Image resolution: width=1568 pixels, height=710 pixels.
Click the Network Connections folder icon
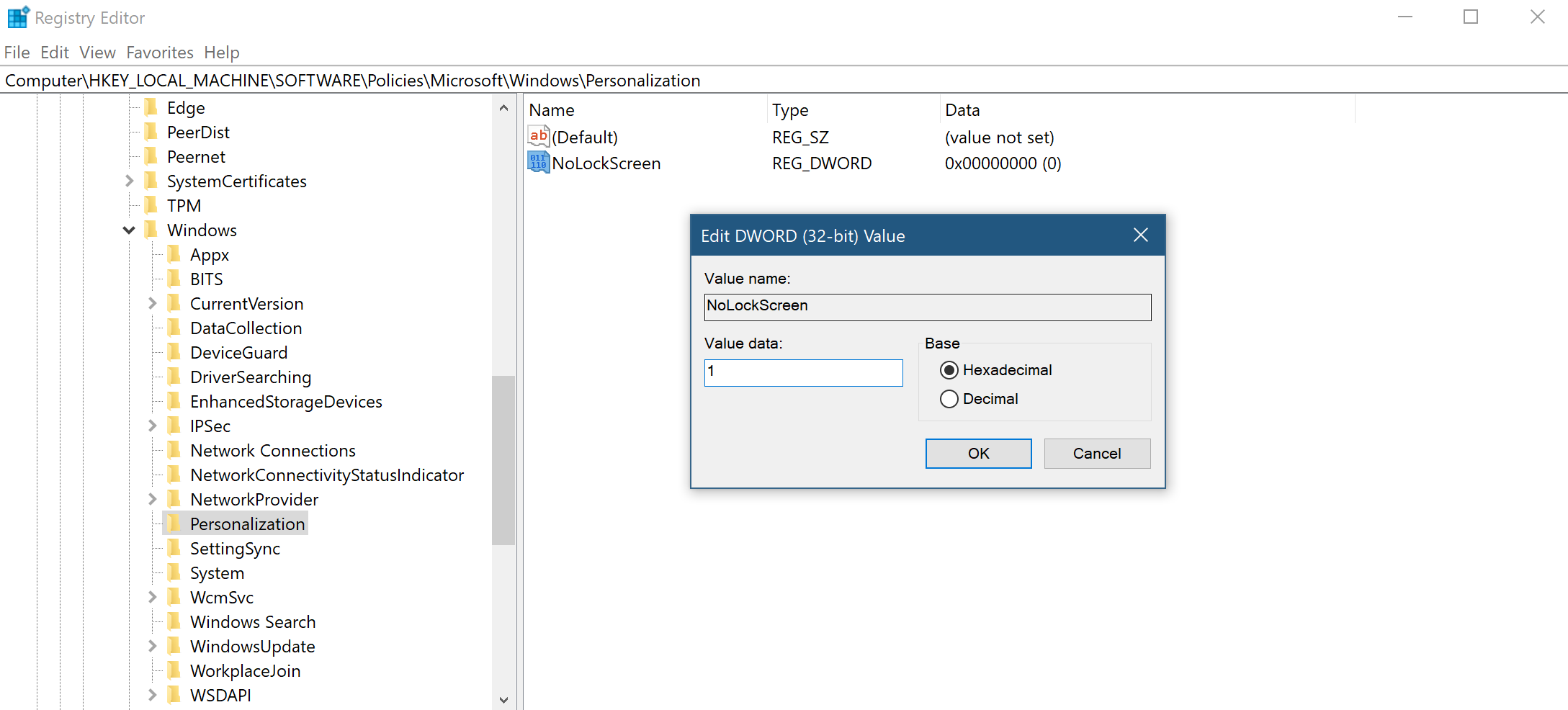click(x=174, y=451)
